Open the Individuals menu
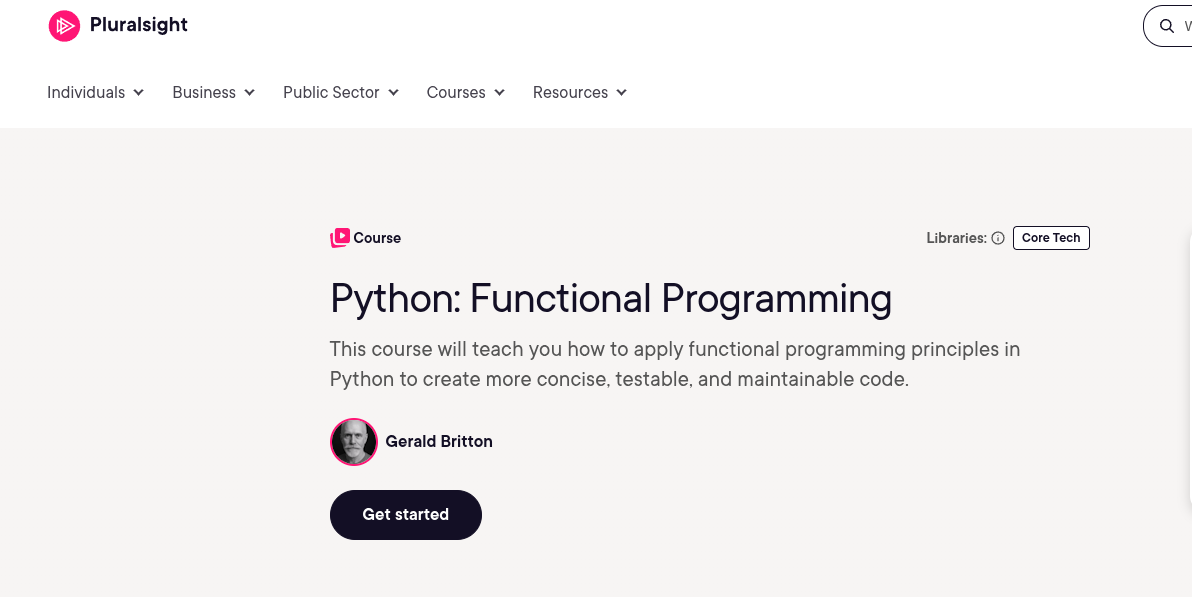 click(x=96, y=92)
